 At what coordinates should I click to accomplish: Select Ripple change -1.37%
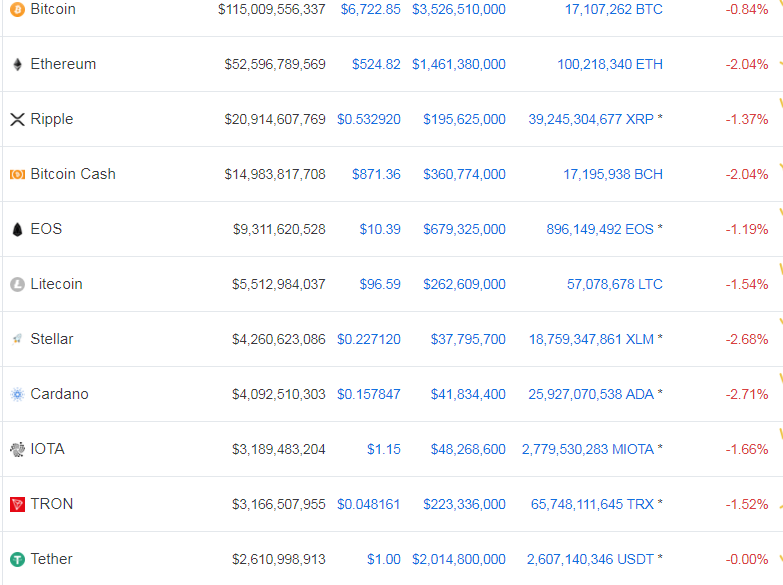coord(747,119)
